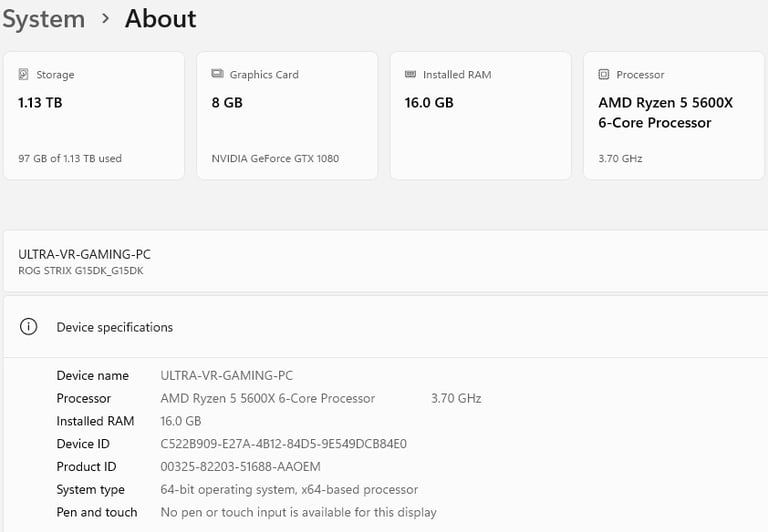Viewport: 768px width, 532px height.
Task: Collapse the Device specifications section
Action: coord(386,327)
